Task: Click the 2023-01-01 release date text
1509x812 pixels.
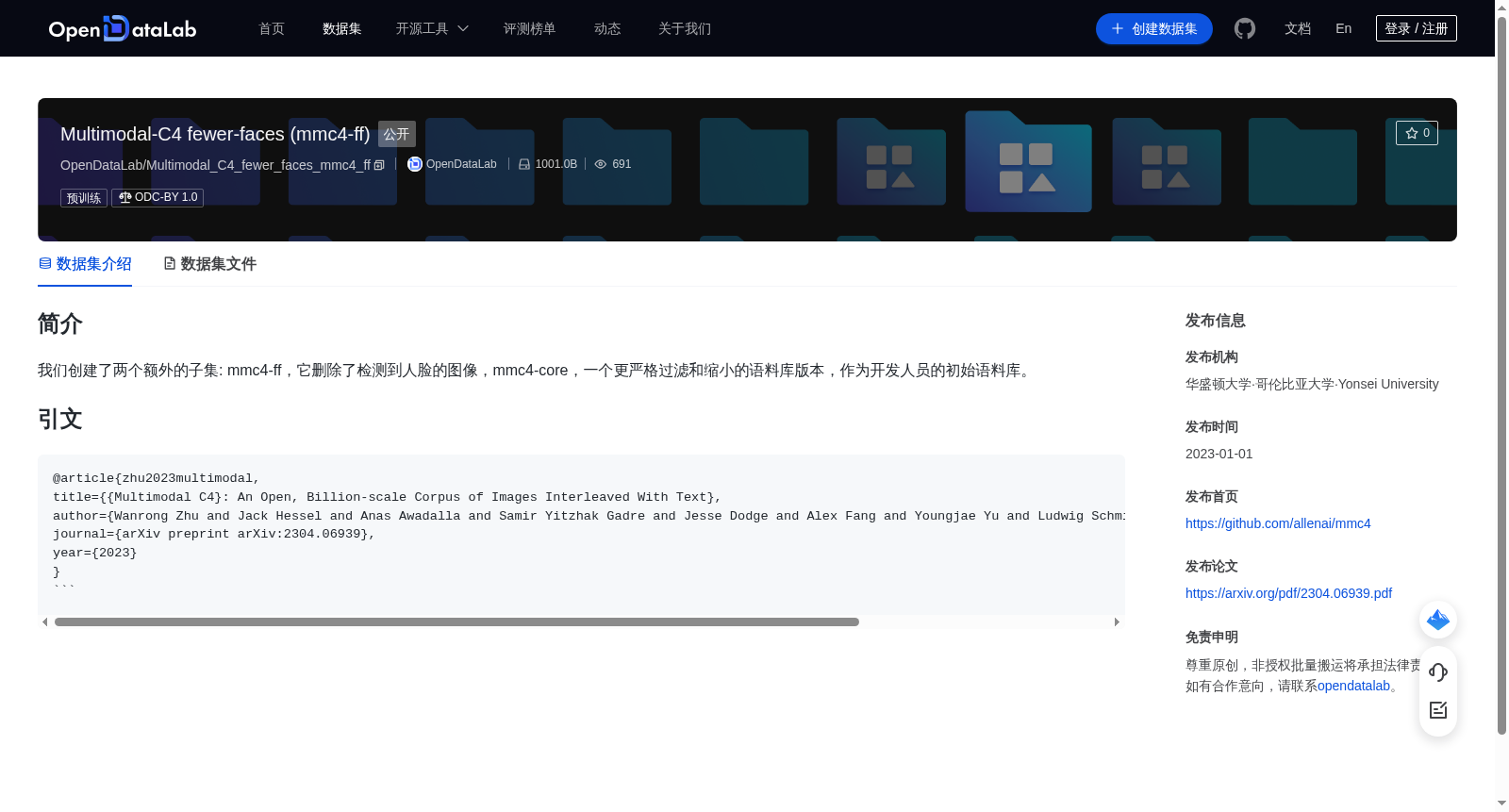Action: (x=1219, y=454)
